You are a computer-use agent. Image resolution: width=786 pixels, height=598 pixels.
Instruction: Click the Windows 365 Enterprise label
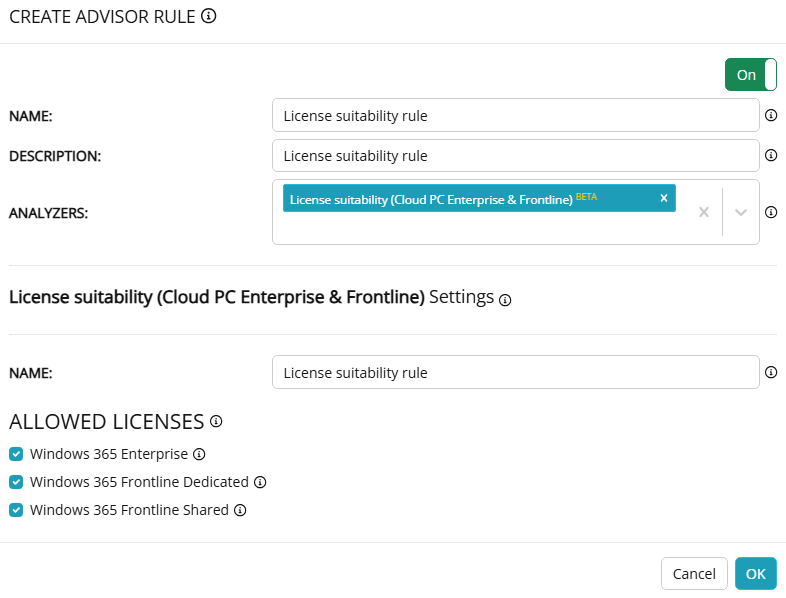(109, 454)
